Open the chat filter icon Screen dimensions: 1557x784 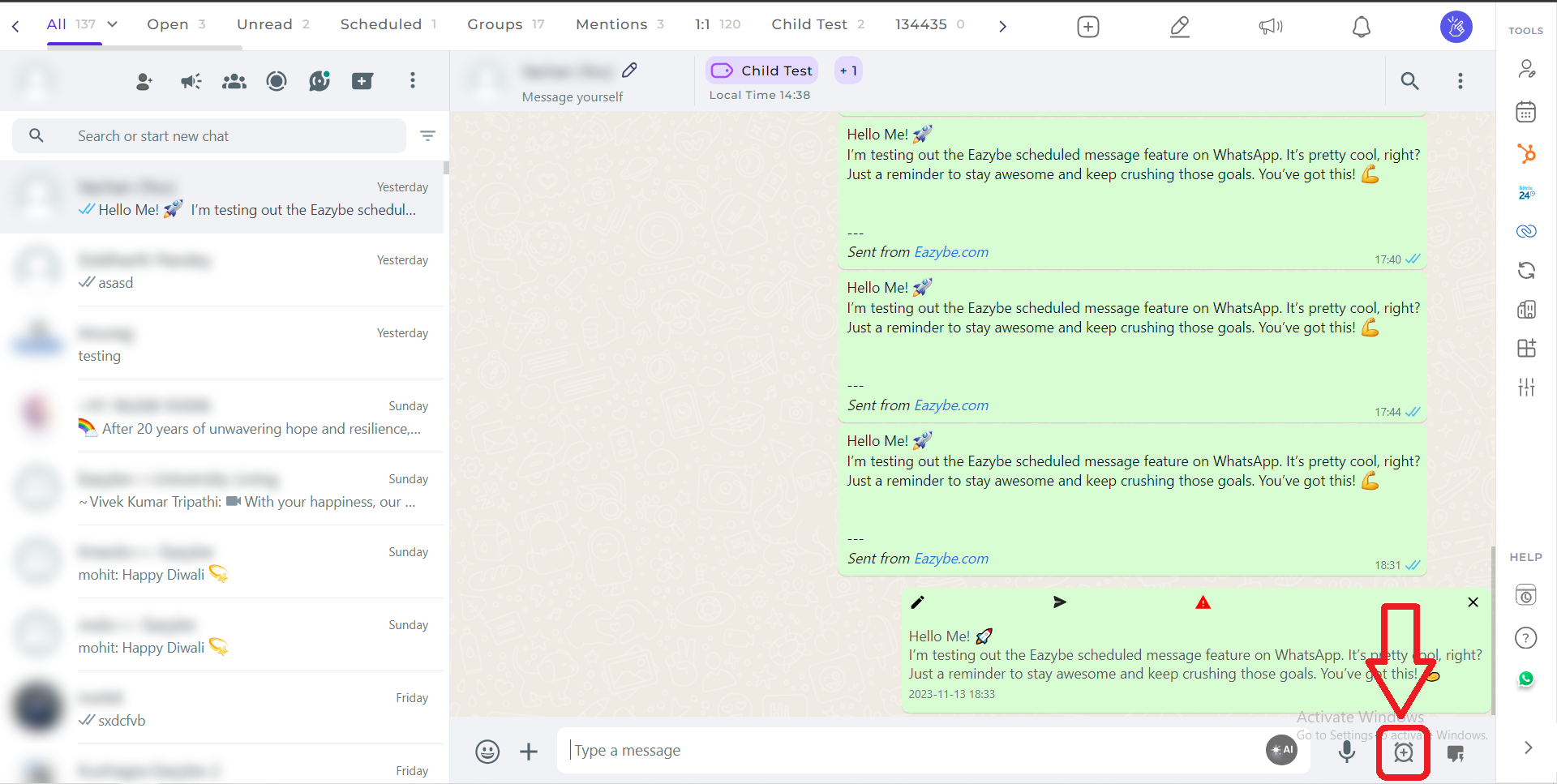point(427,135)
